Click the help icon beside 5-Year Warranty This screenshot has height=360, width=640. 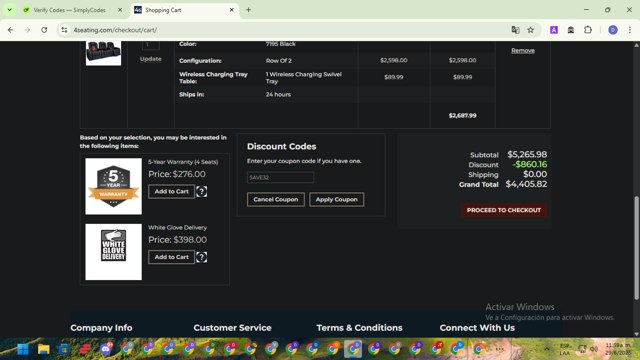coord(202,191)
